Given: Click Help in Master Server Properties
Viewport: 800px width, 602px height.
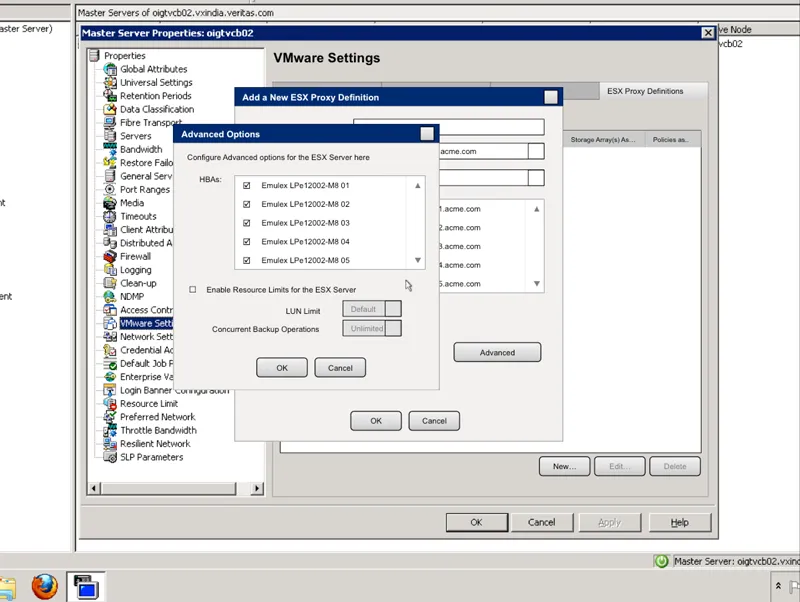Looking at the screenshot, I should (680, 522).
